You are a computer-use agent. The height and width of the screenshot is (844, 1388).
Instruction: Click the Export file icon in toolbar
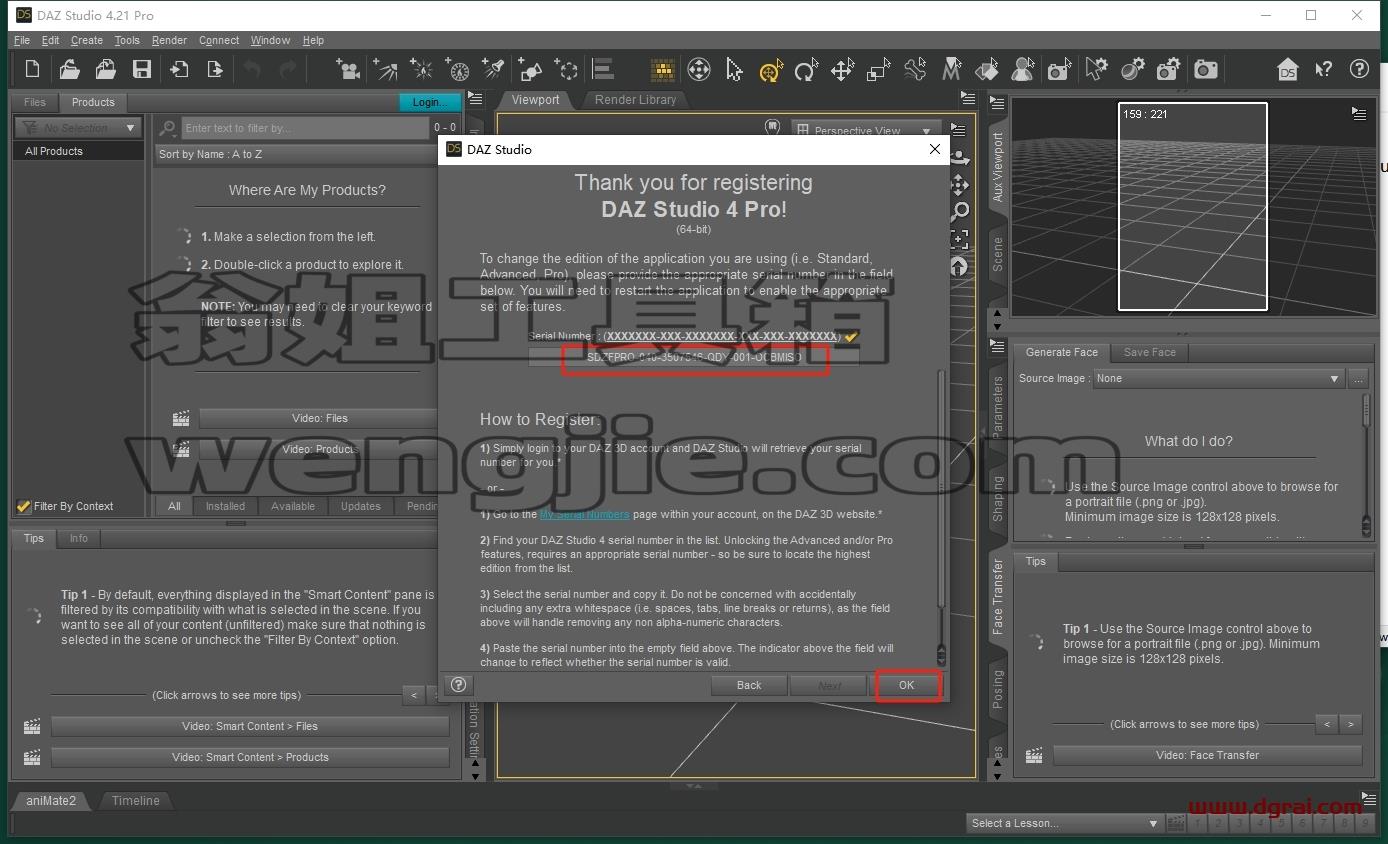pos(215,69)
